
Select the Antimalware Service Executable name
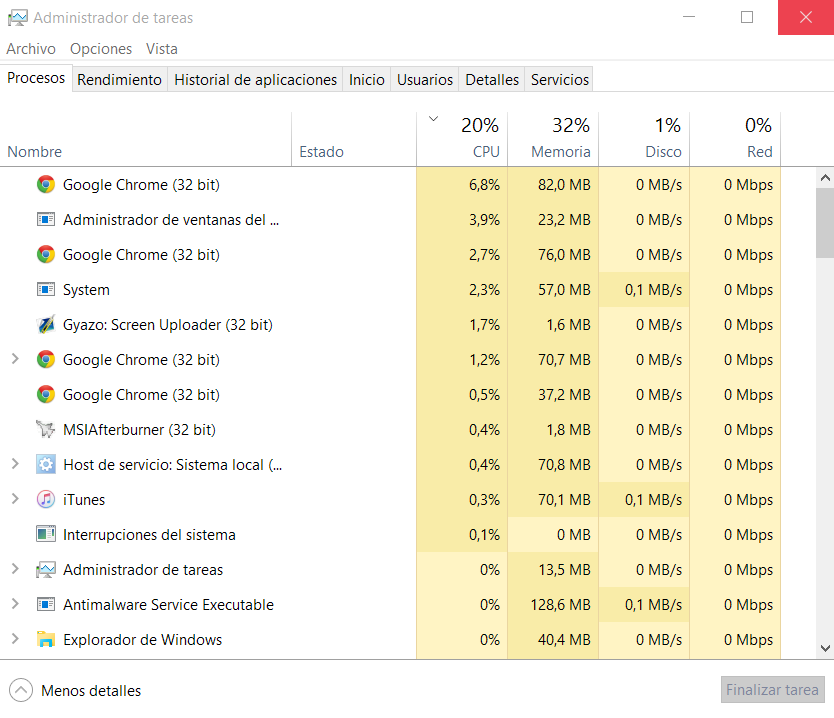point(168,605)
